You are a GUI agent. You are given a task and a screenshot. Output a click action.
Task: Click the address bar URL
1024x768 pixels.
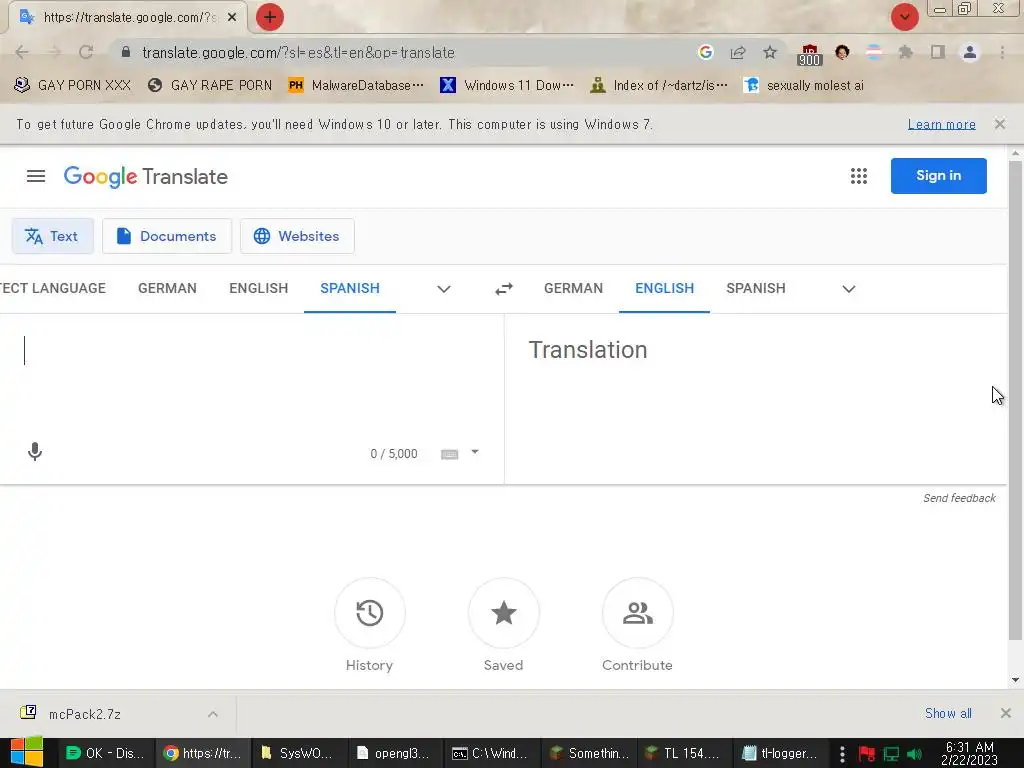pos(298,52)
